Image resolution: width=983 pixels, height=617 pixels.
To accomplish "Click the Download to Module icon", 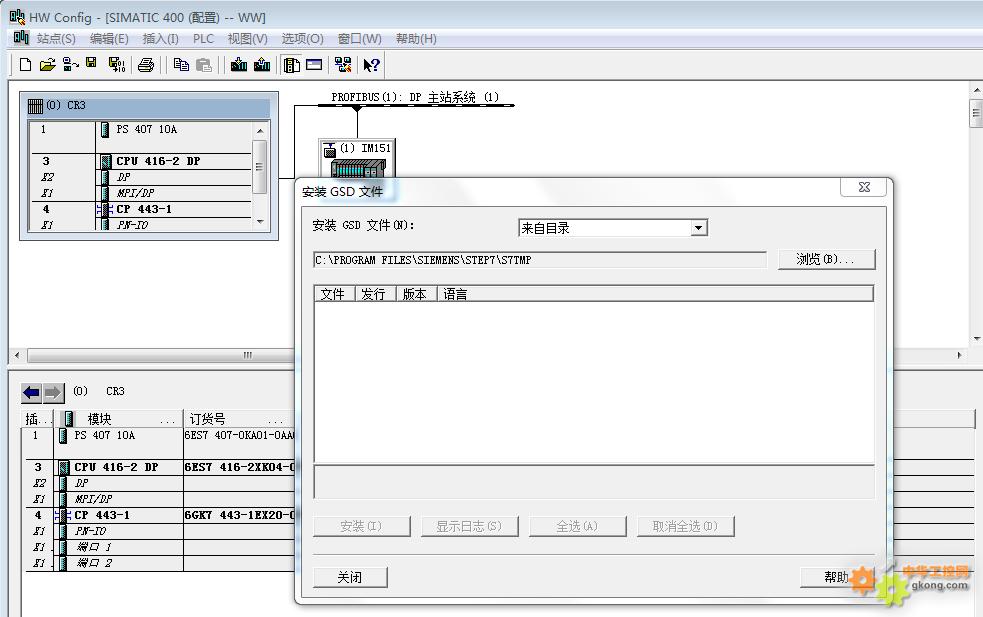I will point(238,65).
